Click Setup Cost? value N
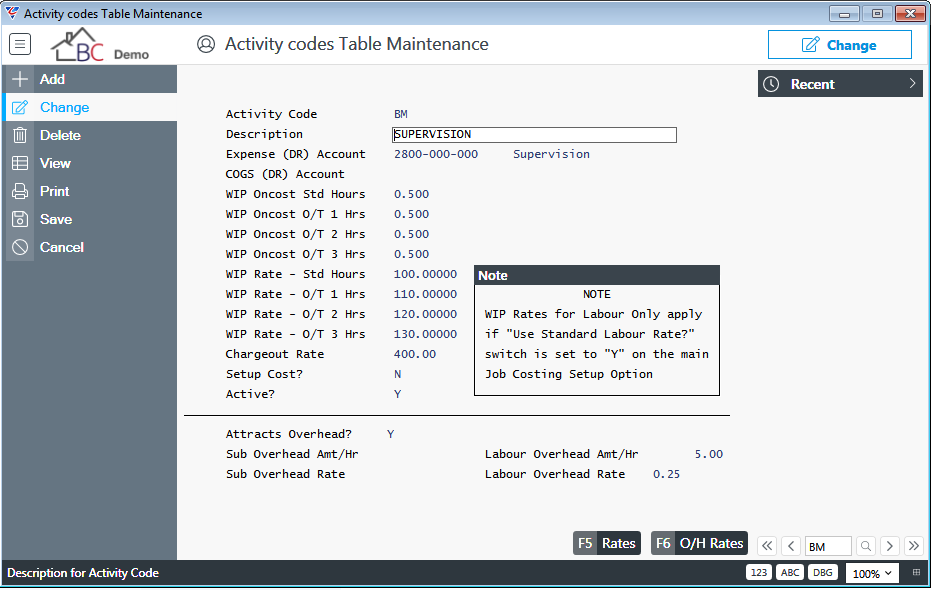 [x=398, y=374]
